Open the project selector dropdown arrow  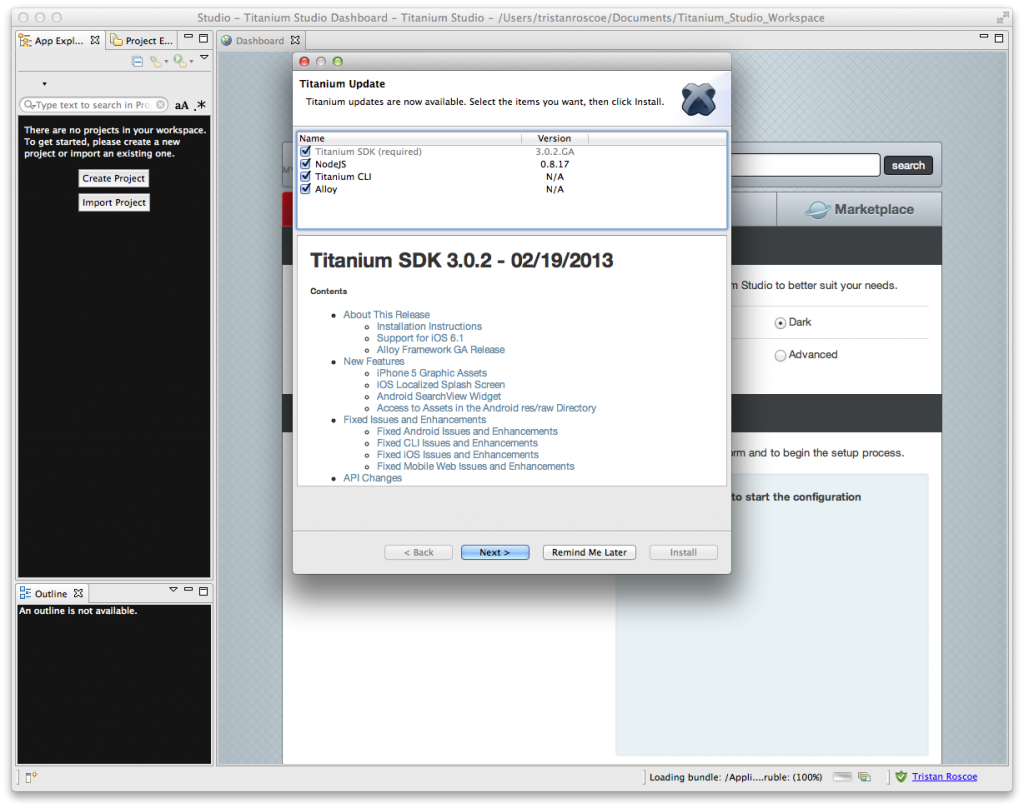point(44,84)
